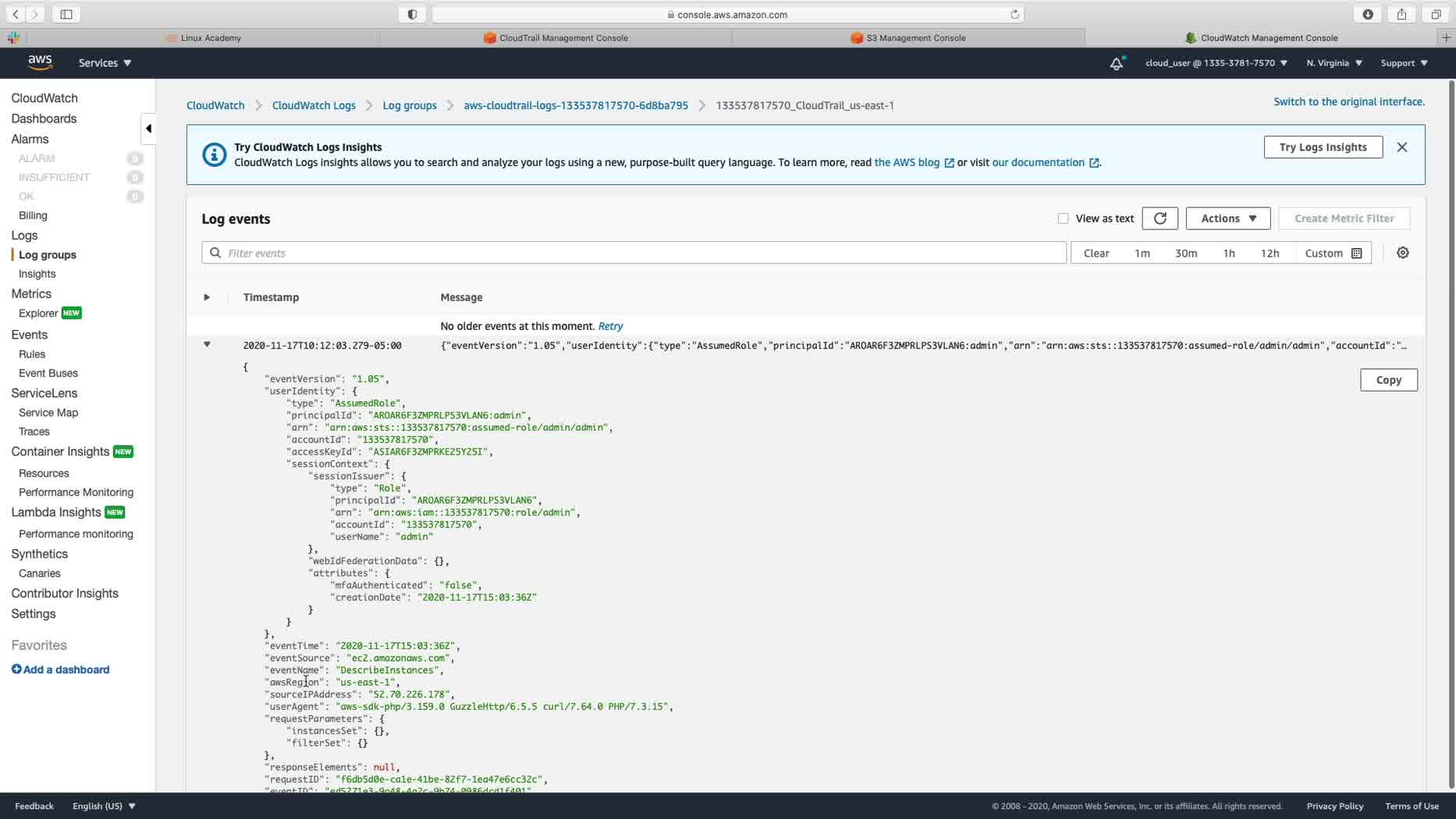
Task: Refresh log events with the reload button
Action: coord(1160,218)
